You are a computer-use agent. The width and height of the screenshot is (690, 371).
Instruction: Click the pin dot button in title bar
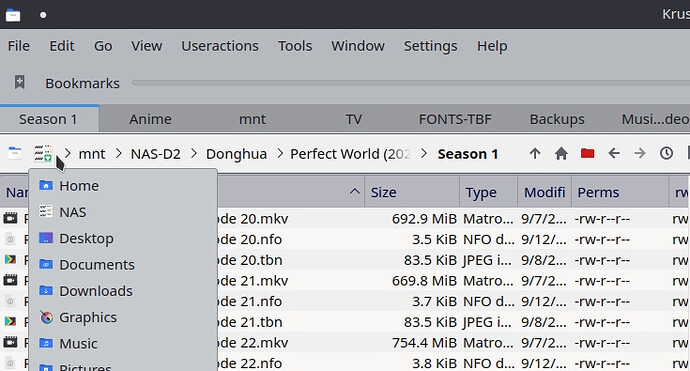pos(43,15)
